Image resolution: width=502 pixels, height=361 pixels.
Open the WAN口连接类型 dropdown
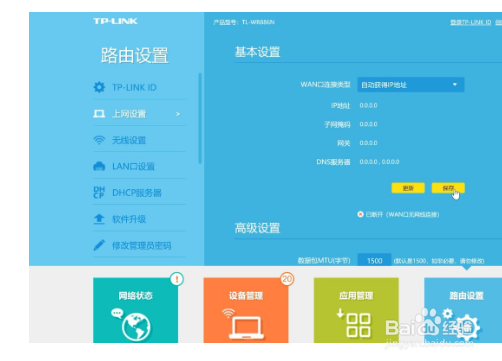click(411, 85)
